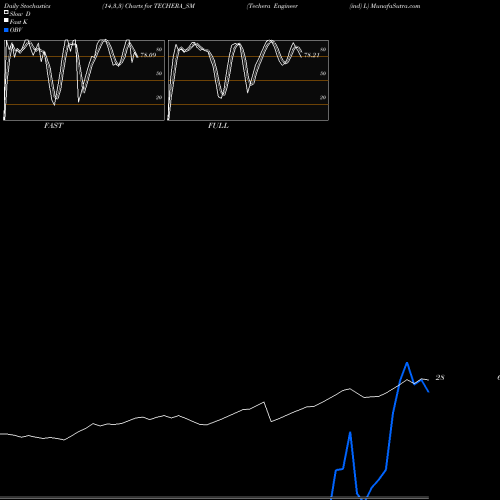Image resolution: width=500 pixels, height=500 pixels.
Task: Select the 'Slow D' legend label
Action: (20, 14)
